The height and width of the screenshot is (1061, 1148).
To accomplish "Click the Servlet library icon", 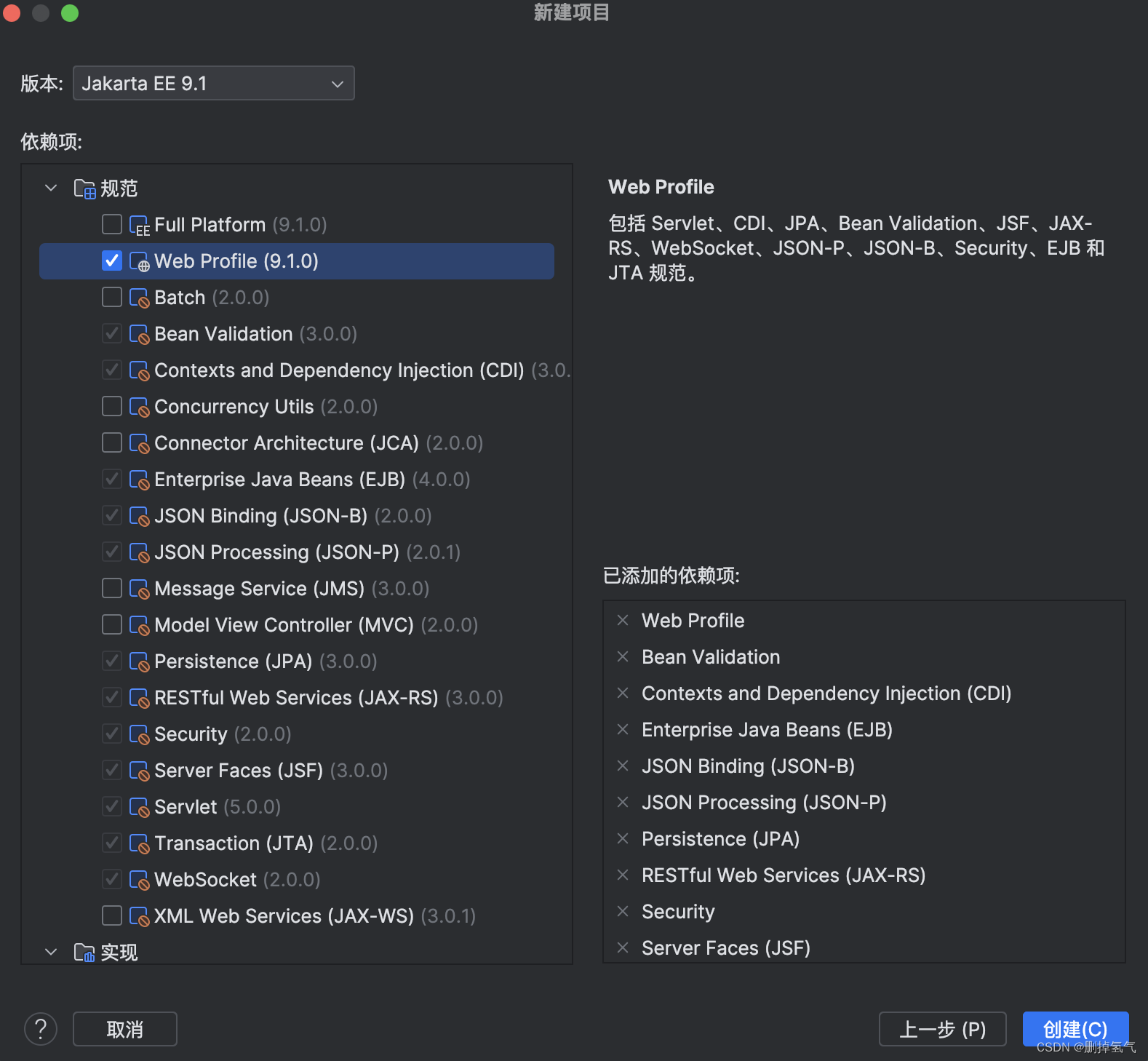I will pos(140,808).
